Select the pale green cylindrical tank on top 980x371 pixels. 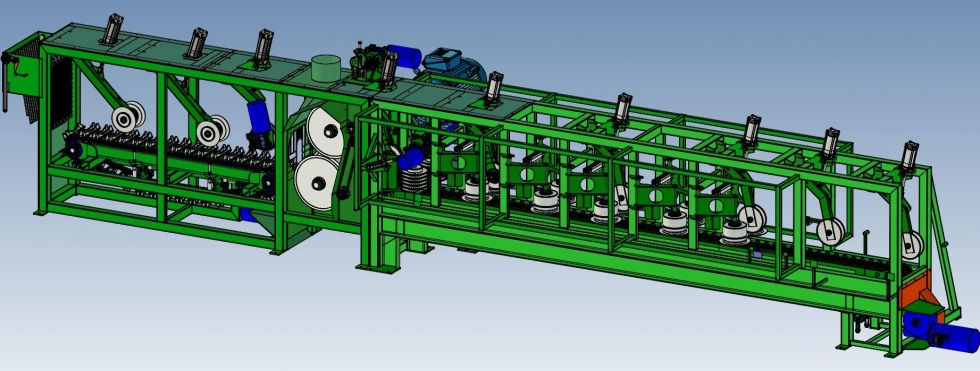tap(326, 68)
